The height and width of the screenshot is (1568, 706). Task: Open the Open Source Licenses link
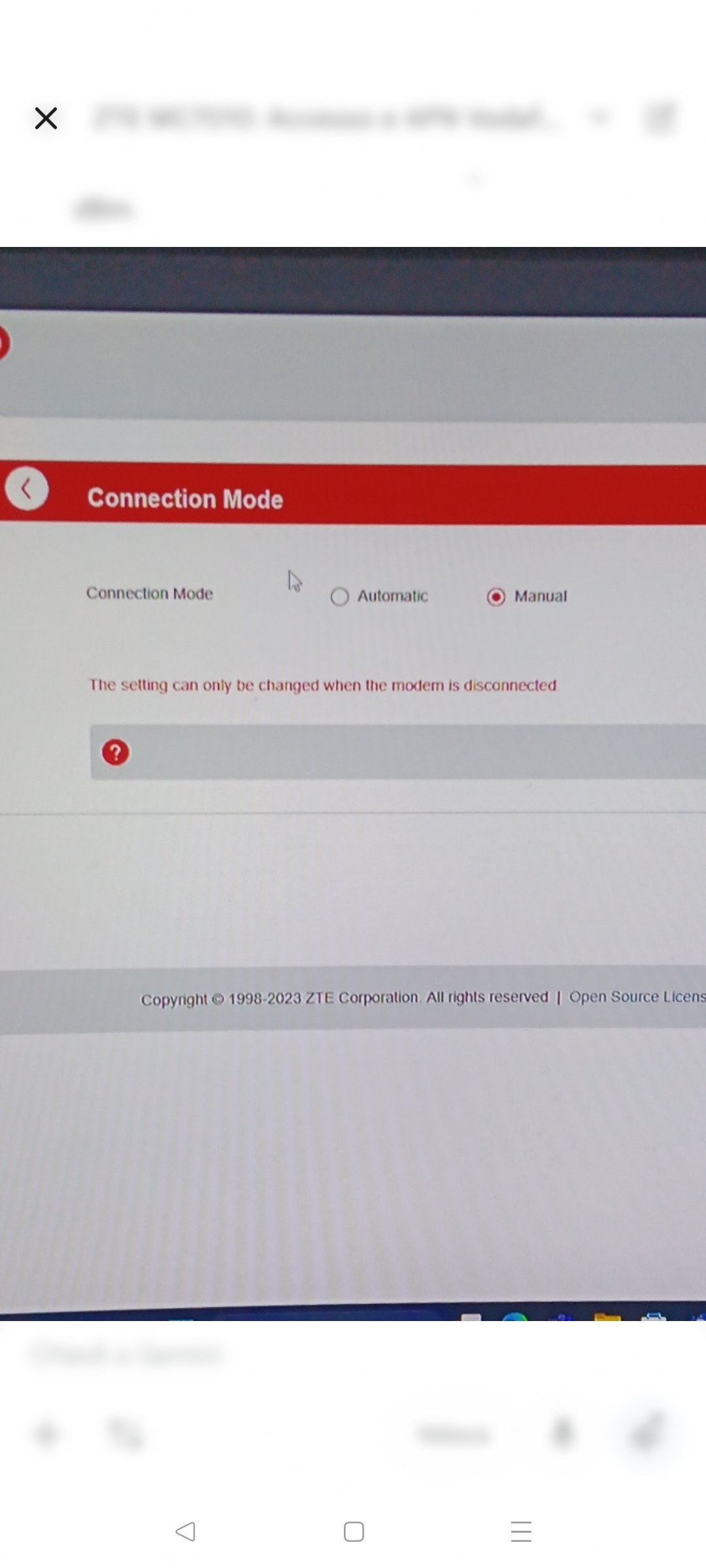(x=637, y=996)
